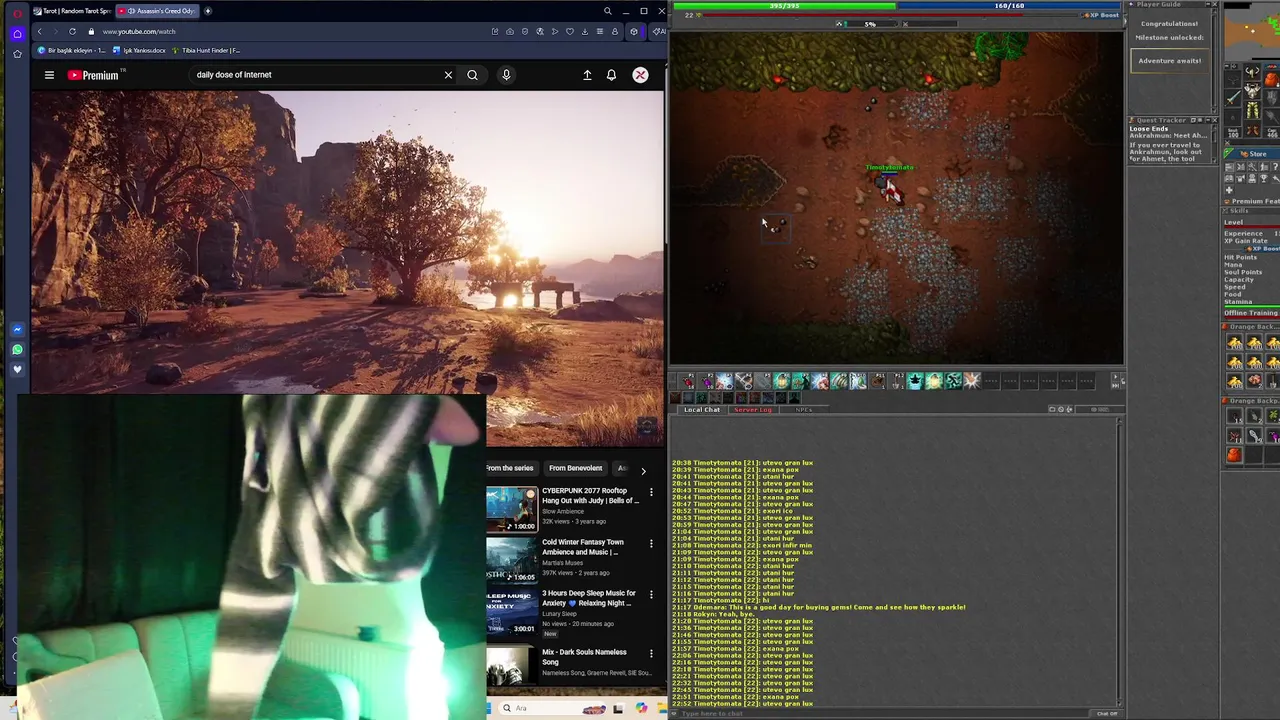The image size is (1280, 720).
Task: Open Işık Yankısı.docx bookmark
Action: tap(139, 50)
